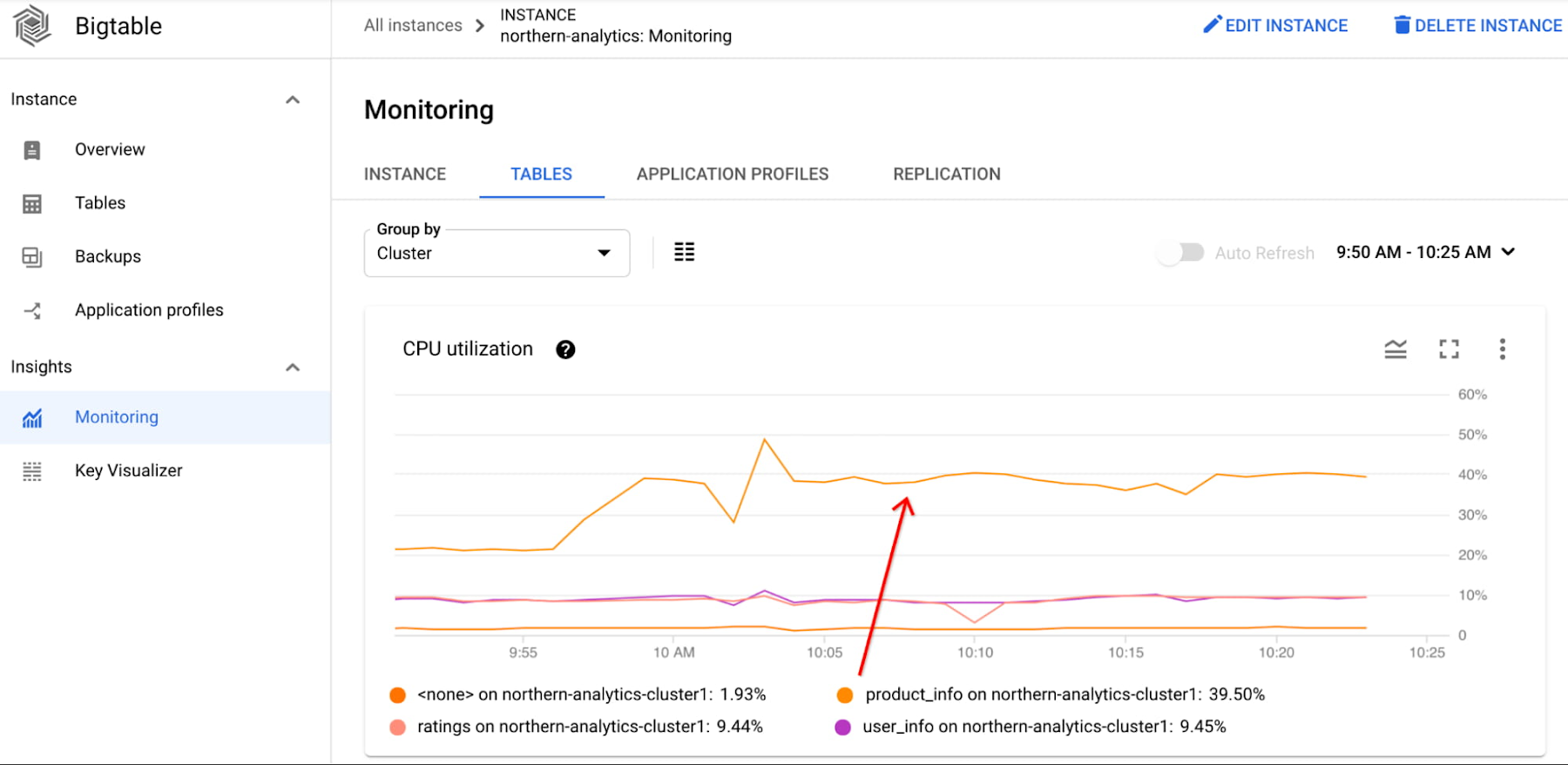Click the Application profiles routing icon
The width and height of the screenshot is (1568, 765).
(x=32, y=310)
